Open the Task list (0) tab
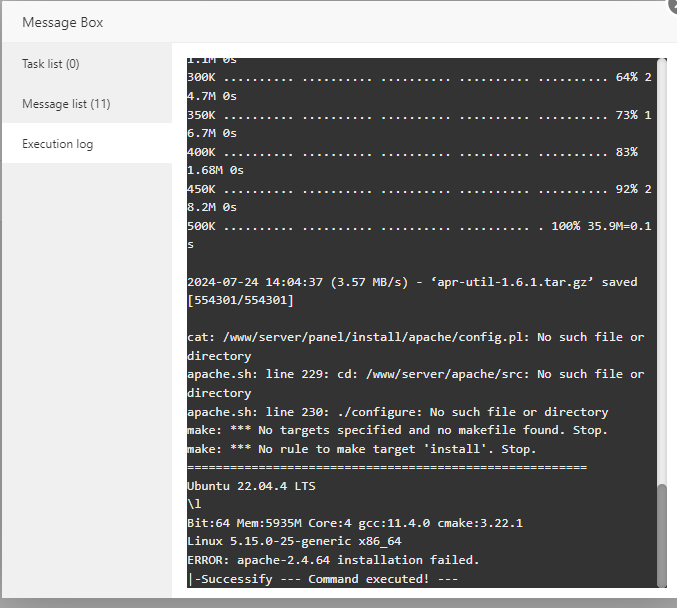 [87, 64]
